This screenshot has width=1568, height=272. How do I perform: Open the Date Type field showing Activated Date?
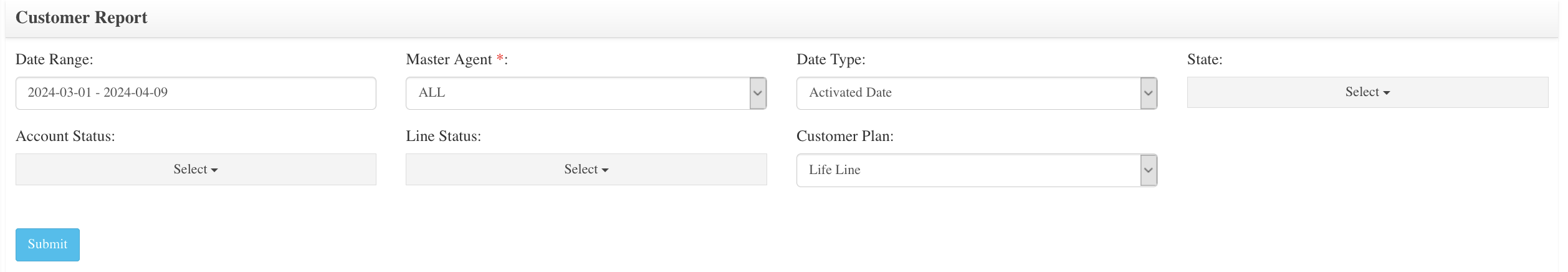(977, 93)
